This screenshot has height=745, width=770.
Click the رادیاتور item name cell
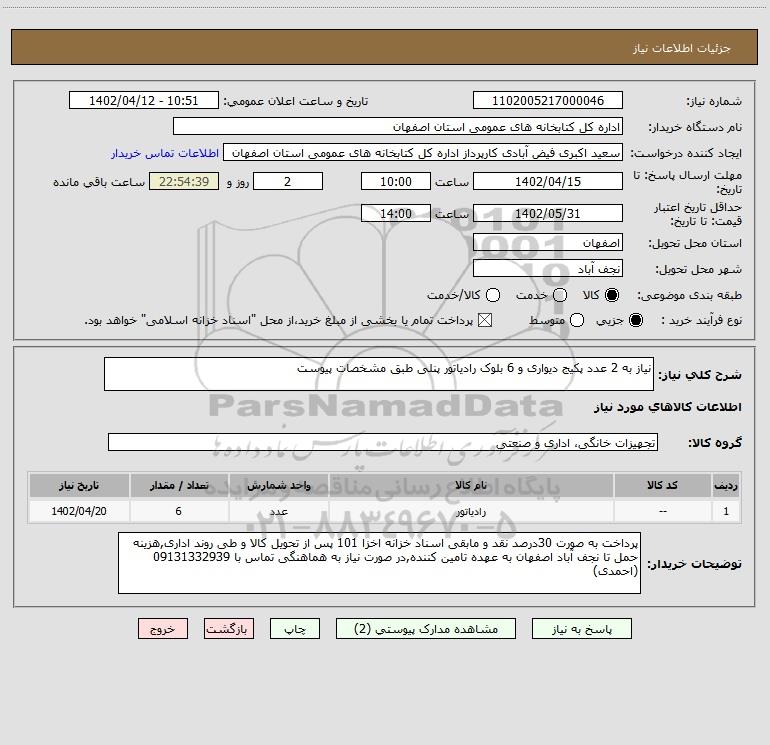[x=471, y=511]
